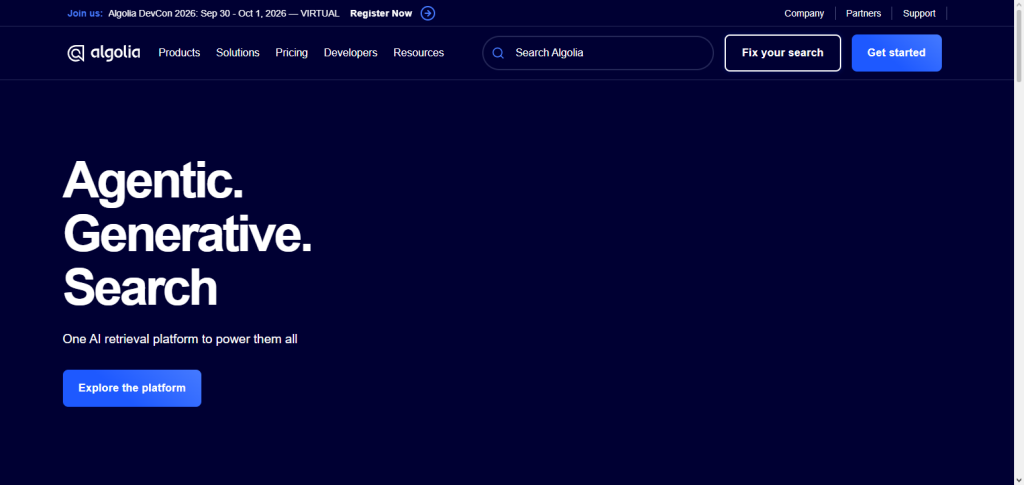This screenshot has height=485, width=1024.
Task: Open the Support link
Action: click(x=919, y=13)
